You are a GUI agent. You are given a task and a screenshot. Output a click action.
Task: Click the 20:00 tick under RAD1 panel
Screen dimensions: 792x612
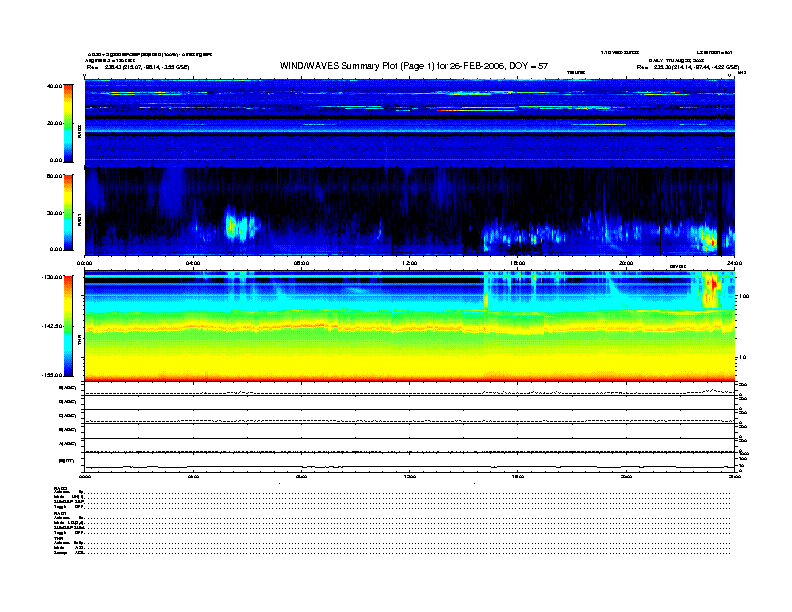pos(626,263)
